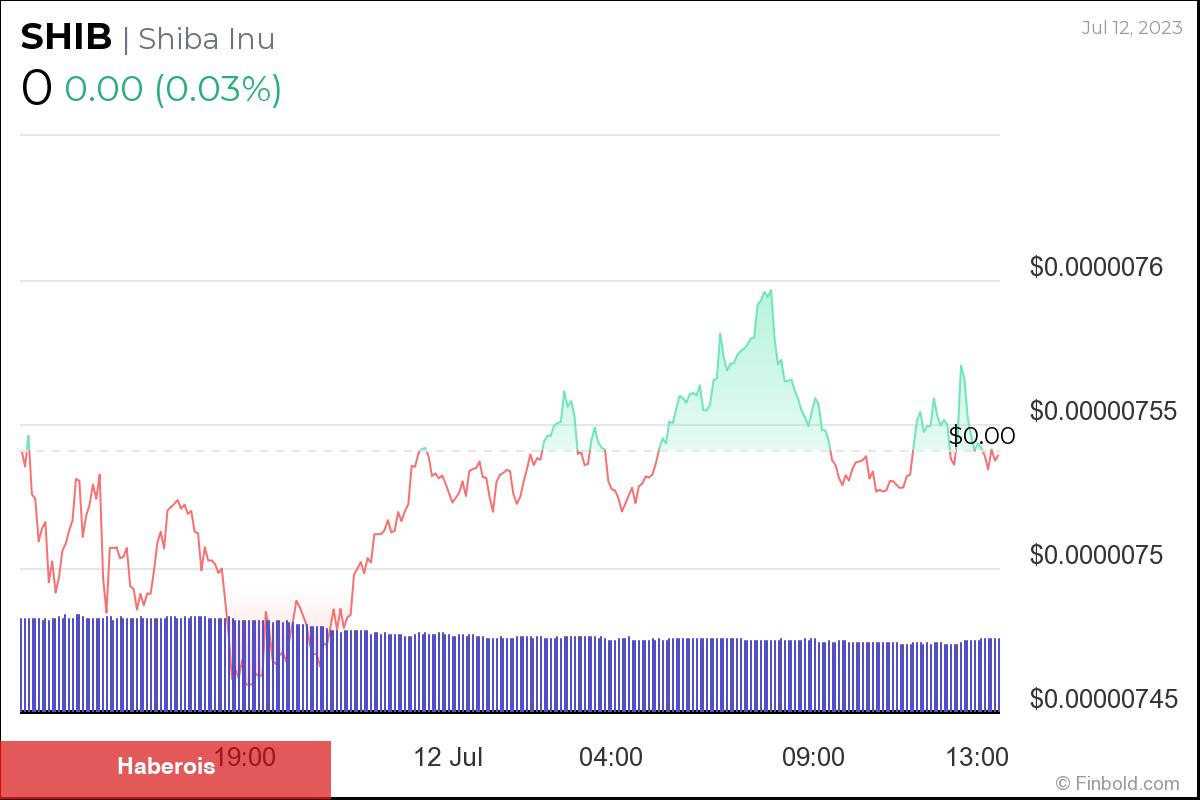Click the $0.00000745 axis label
The image size is (1200, 800).
coord(1104,698)
